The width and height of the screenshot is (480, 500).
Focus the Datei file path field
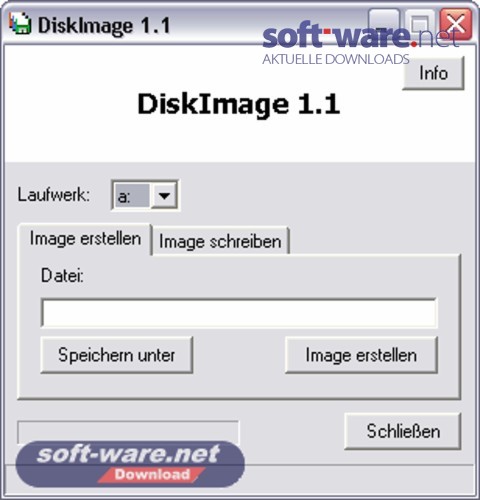pos(239,313)
